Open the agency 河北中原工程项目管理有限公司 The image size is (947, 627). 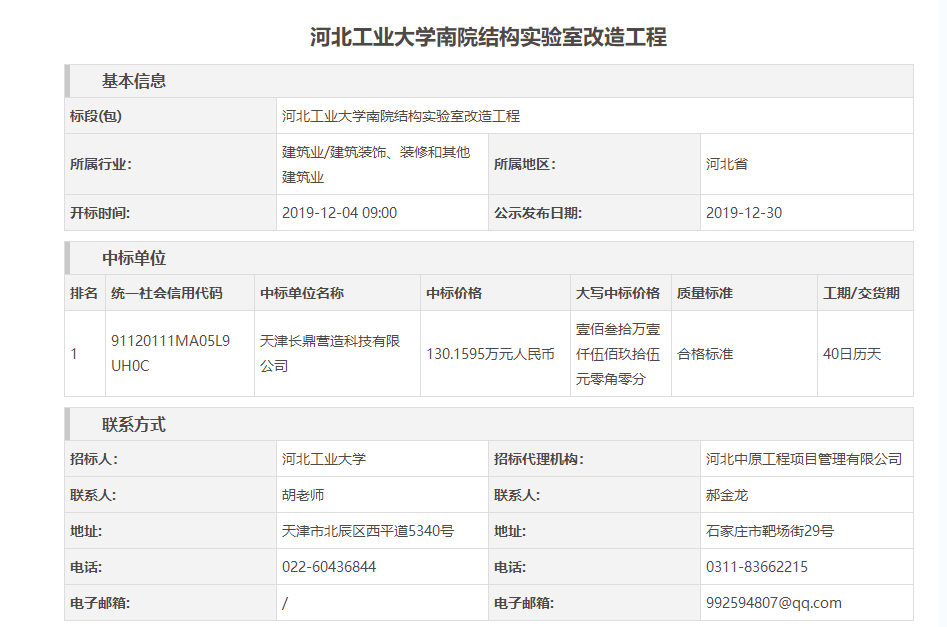[804, 459]
